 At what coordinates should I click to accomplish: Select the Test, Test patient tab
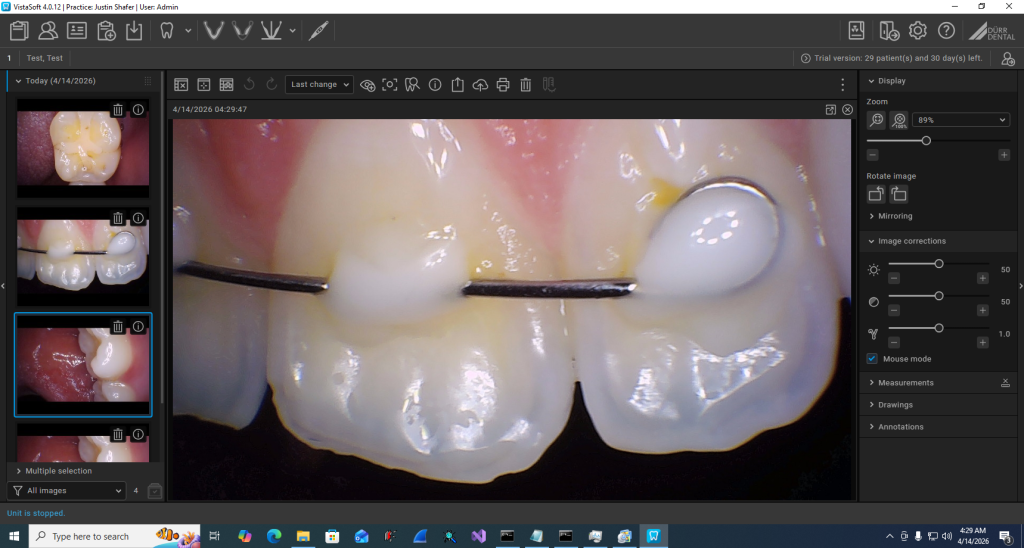(45, 58)
